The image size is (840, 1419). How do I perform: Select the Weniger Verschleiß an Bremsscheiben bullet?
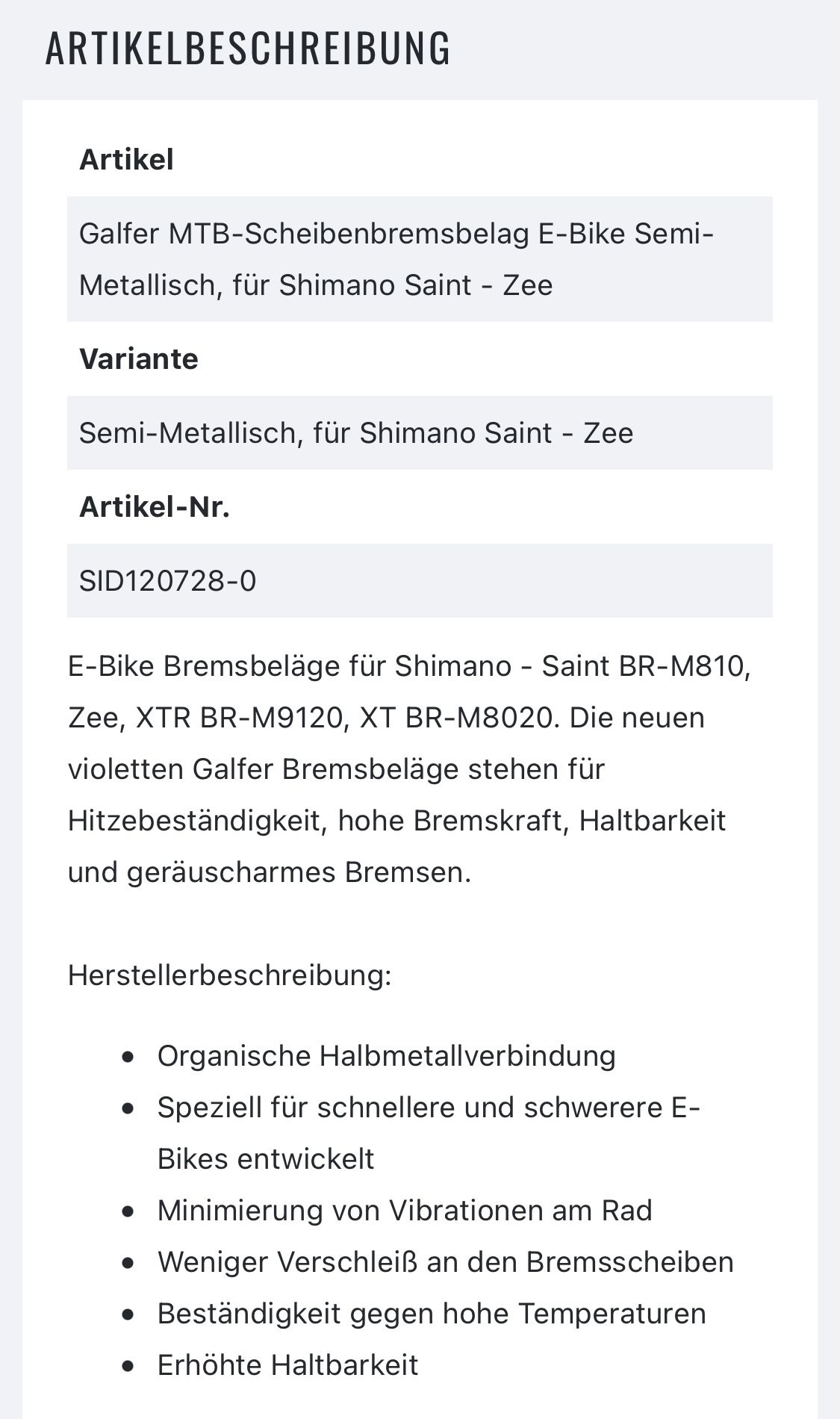click(446, 1262)
